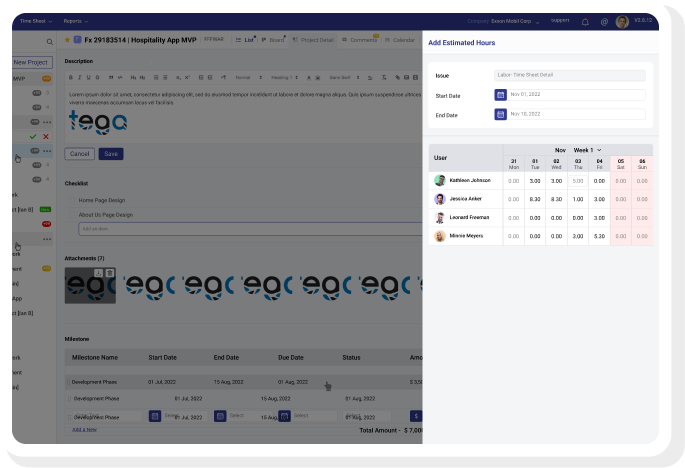Click Save under the Description editor

tap(111, 154)
